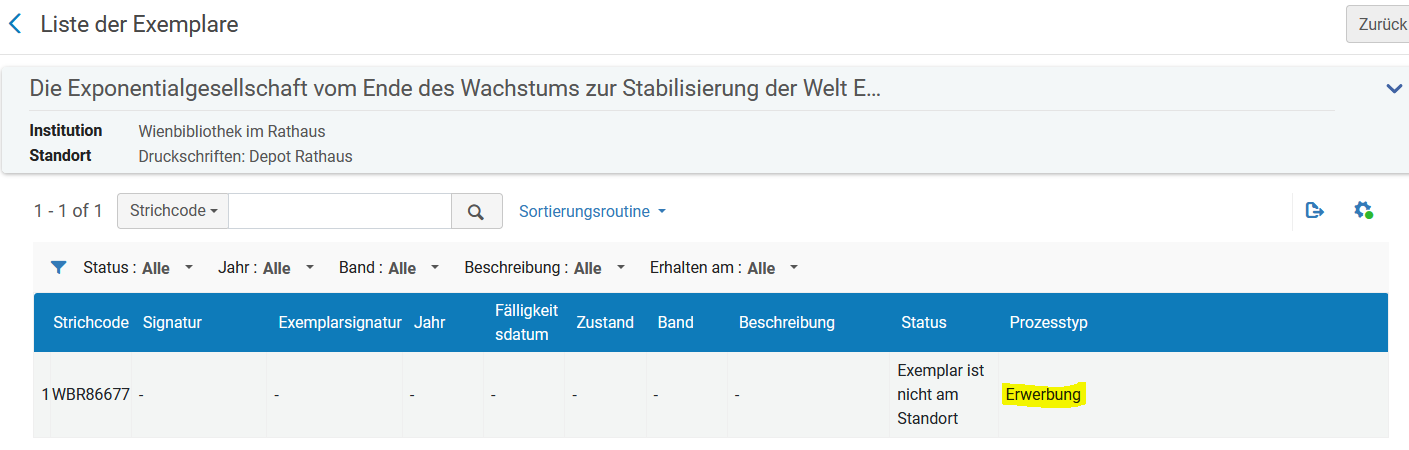Click into the barcode search field
Viewport: 1409px width, 450px height.
[x=340, y=211]
